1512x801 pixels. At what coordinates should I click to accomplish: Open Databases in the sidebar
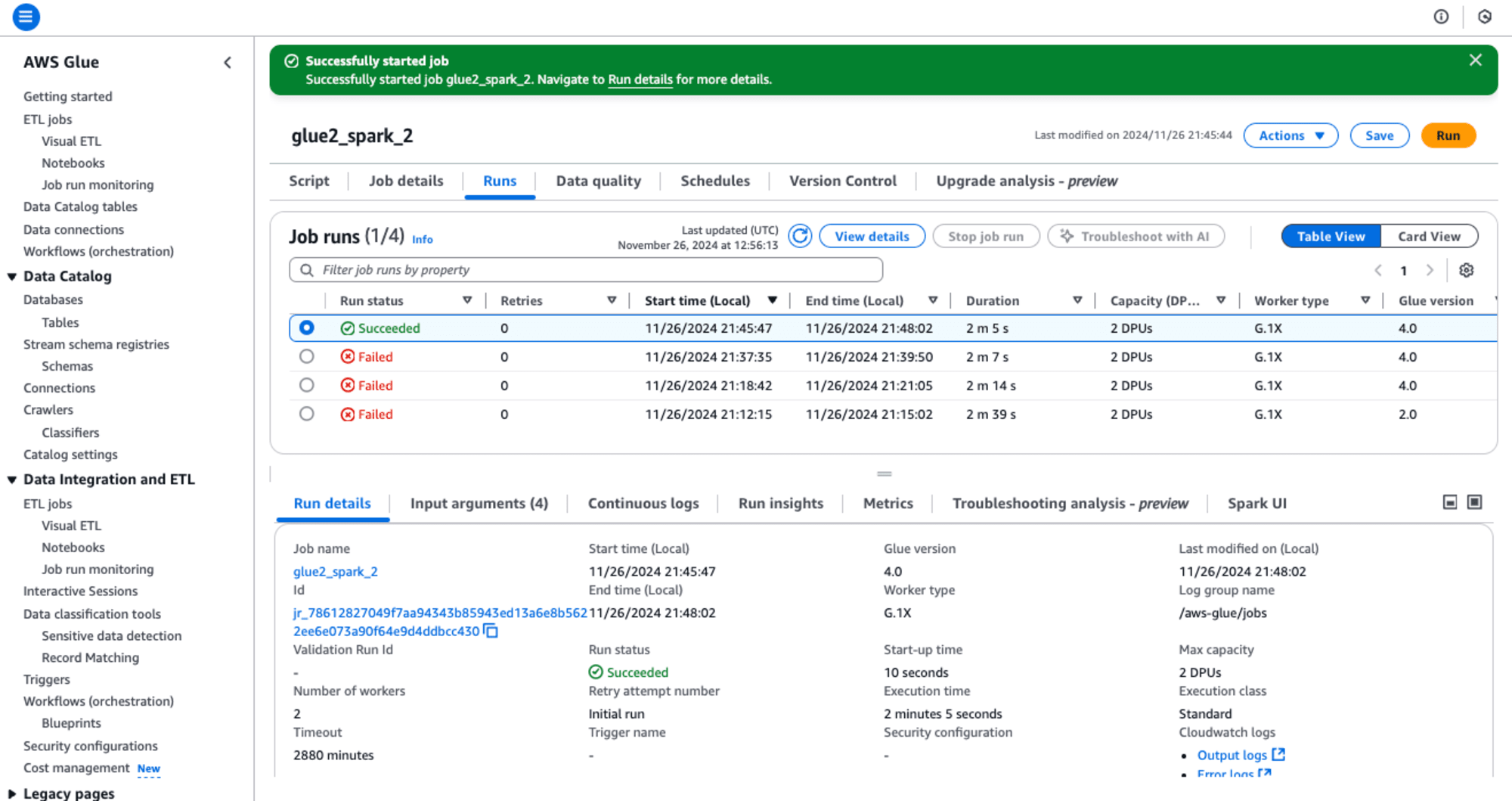click(x=53, y=300)
